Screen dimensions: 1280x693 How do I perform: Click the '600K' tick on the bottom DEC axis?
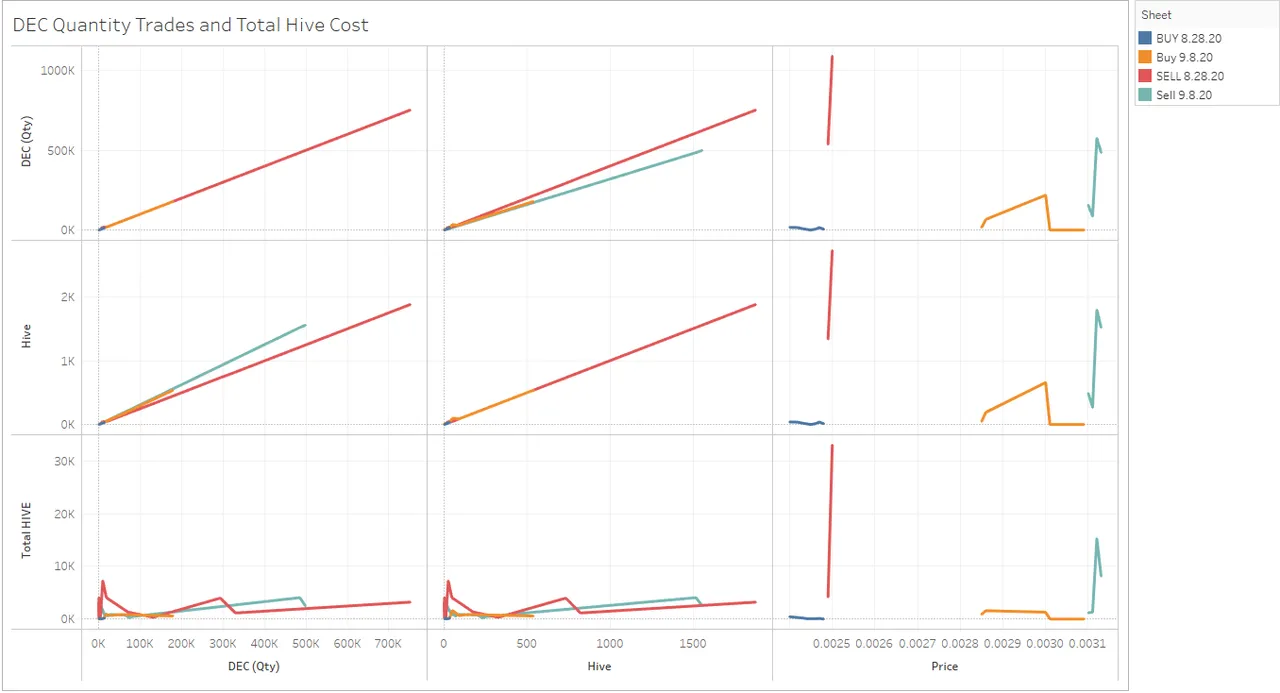pyautogui.click(x=348, y=644)
